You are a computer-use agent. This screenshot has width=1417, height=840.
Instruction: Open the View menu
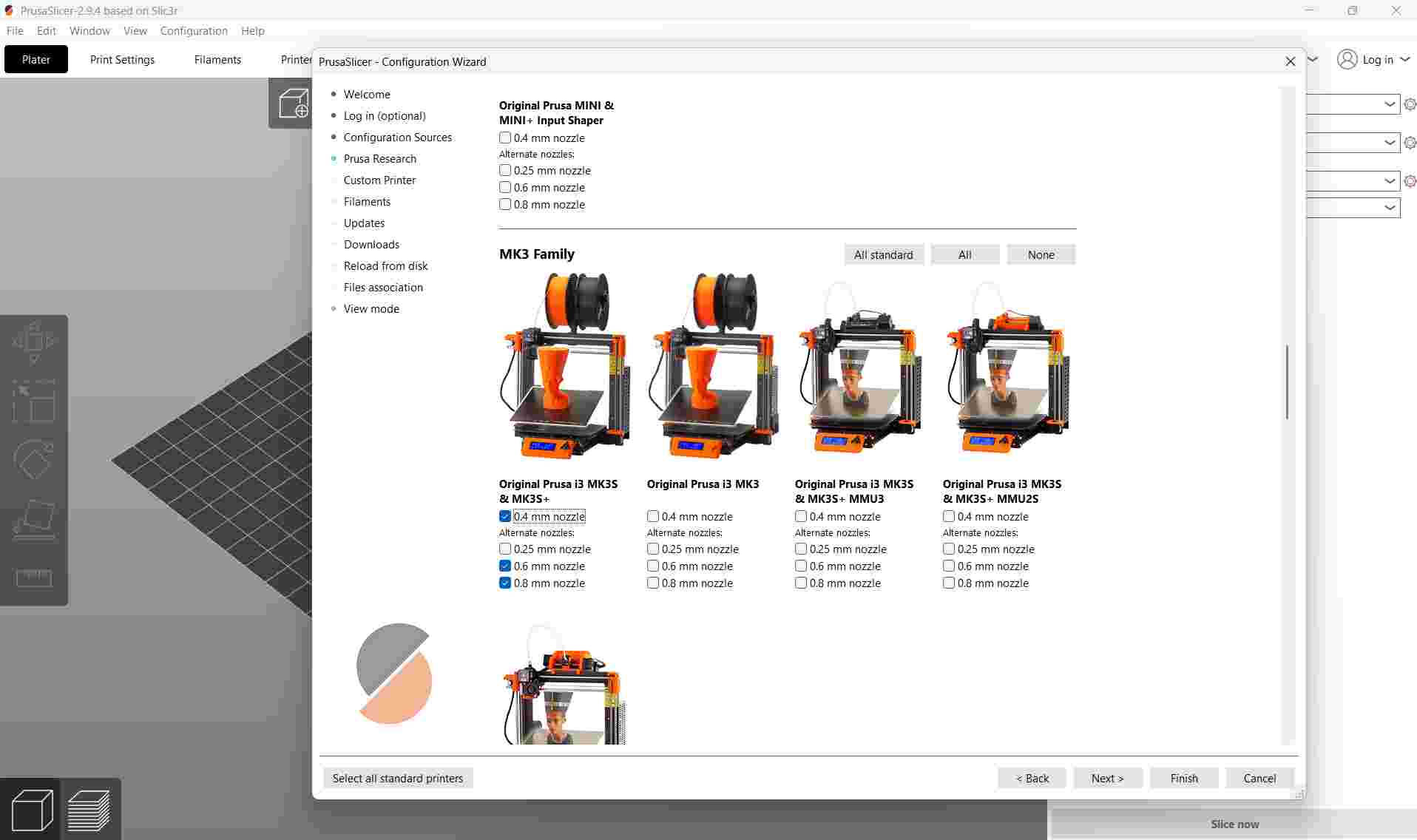[x=135, y=31]
